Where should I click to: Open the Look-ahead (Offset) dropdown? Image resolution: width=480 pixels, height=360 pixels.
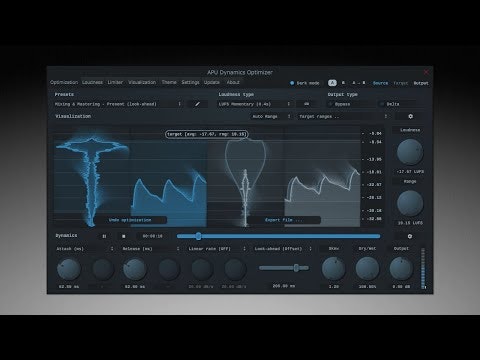pos(283,249)
